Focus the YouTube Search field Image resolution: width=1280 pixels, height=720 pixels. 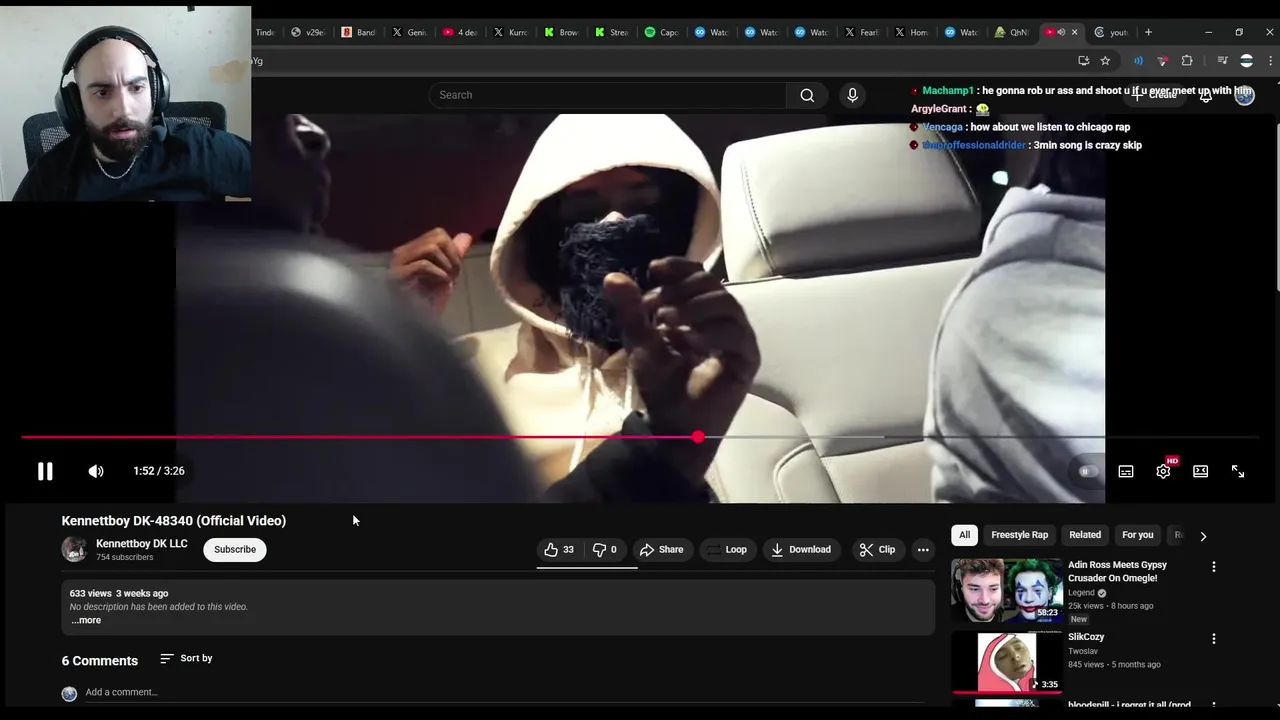coord(608,95)
